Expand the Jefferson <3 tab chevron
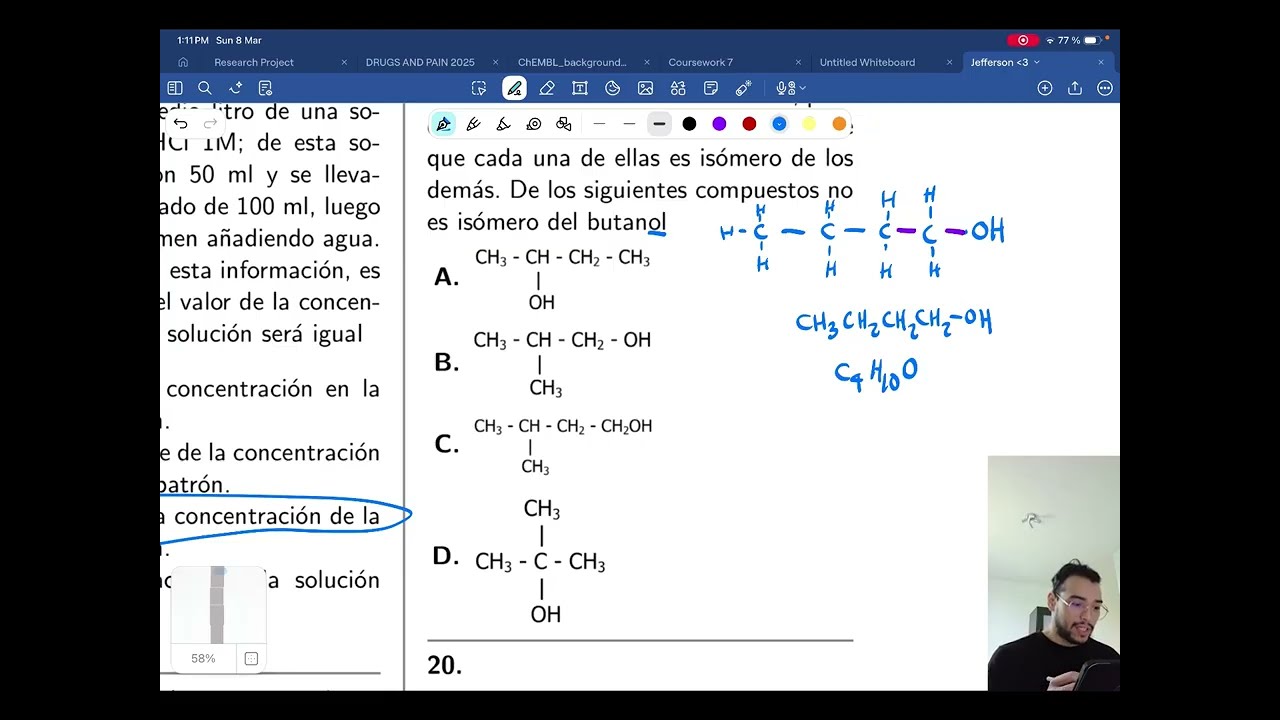 [x=1036, y=62]
